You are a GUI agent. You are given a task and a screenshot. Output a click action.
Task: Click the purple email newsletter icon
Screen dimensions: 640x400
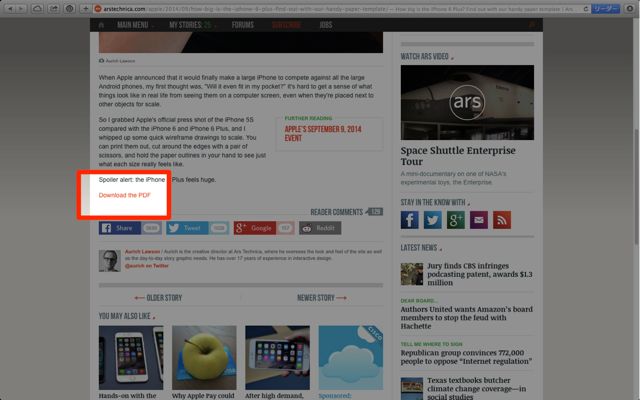click(479, 220)
